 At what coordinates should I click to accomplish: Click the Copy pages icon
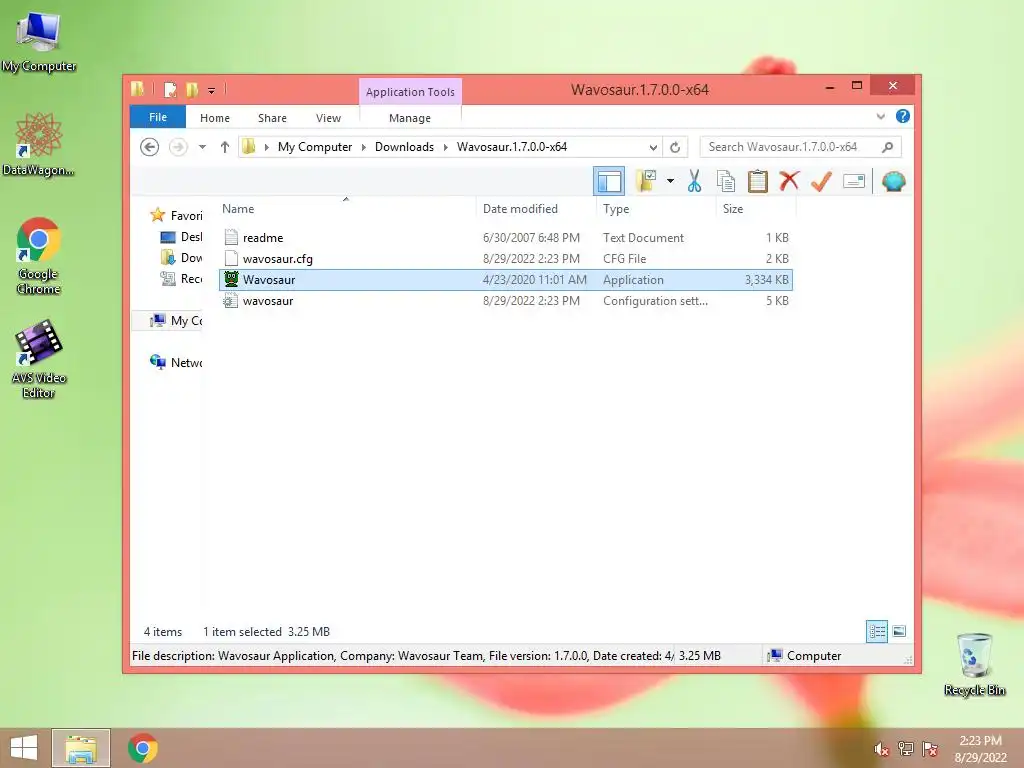[726, 181]
